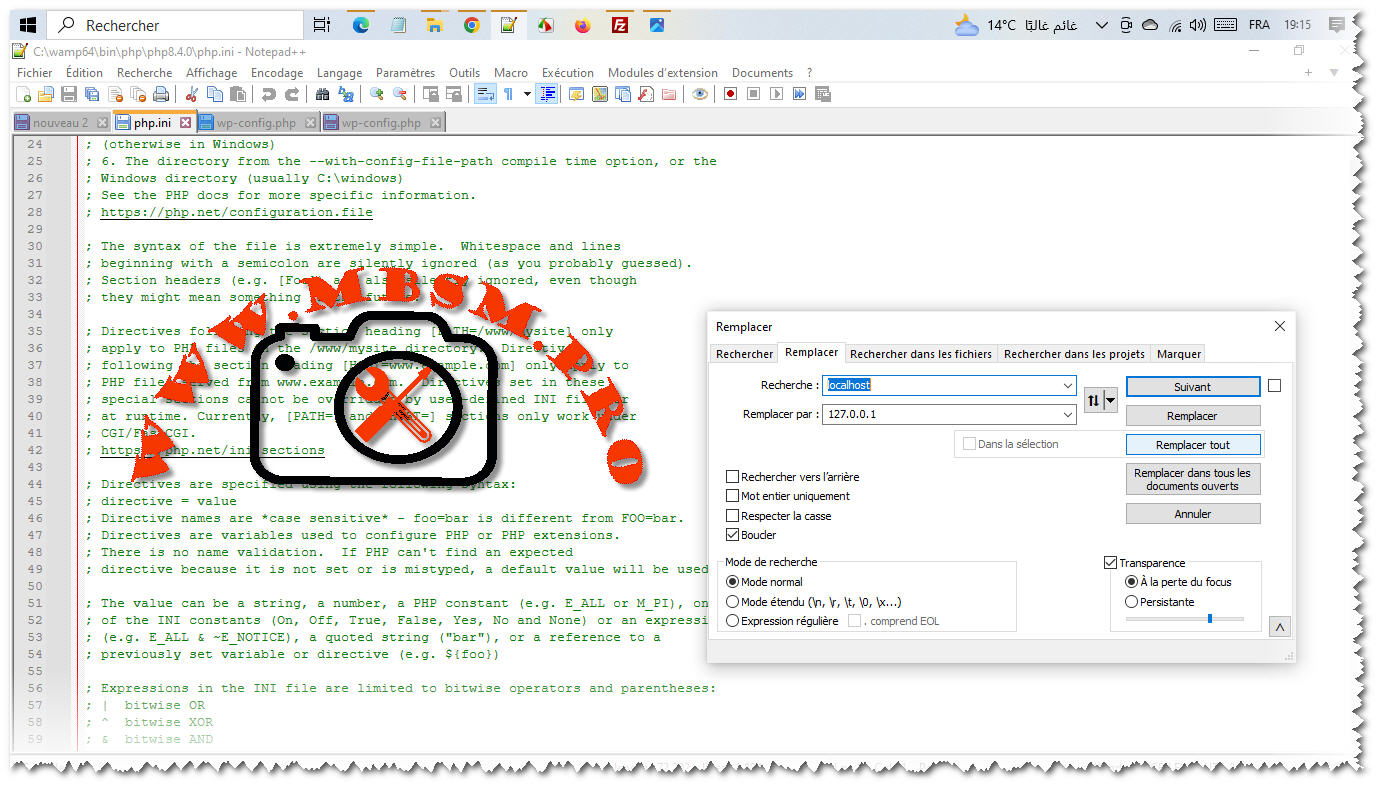
Task: Click the Stop macro recording icon
Action: (x=753, y=94)
